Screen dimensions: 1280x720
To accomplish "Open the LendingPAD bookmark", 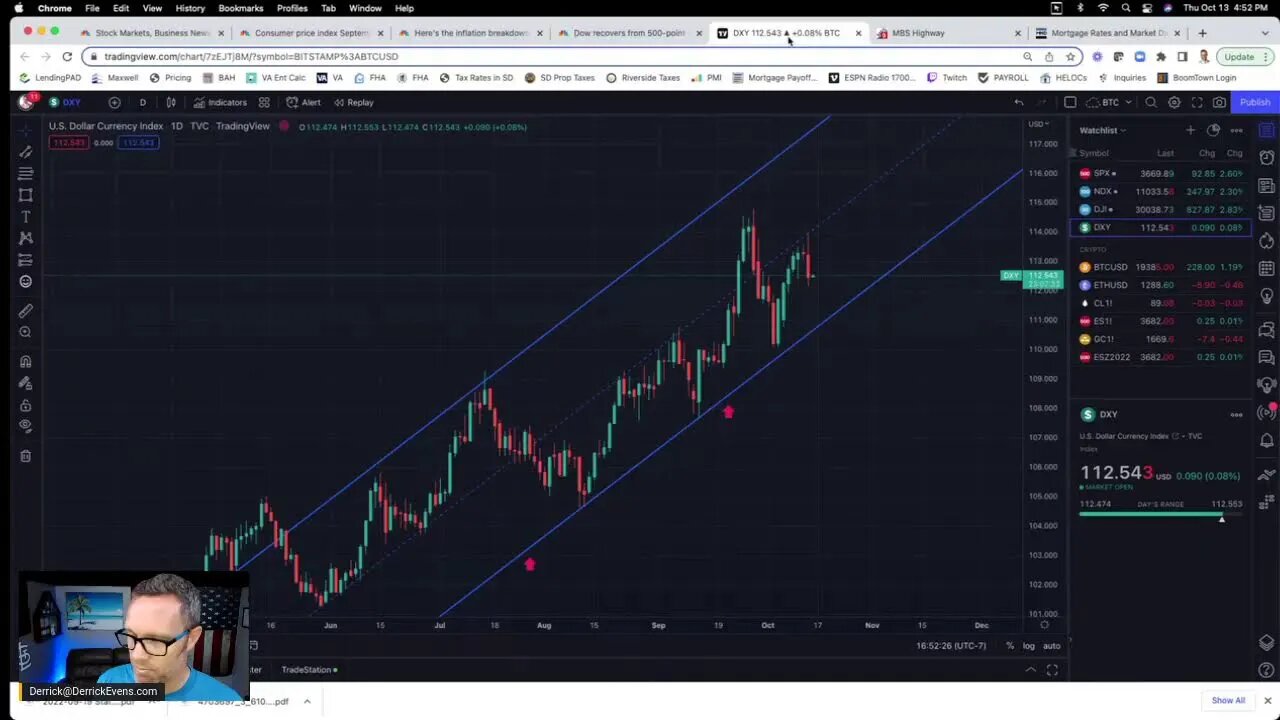I will (x=50, y=78).
